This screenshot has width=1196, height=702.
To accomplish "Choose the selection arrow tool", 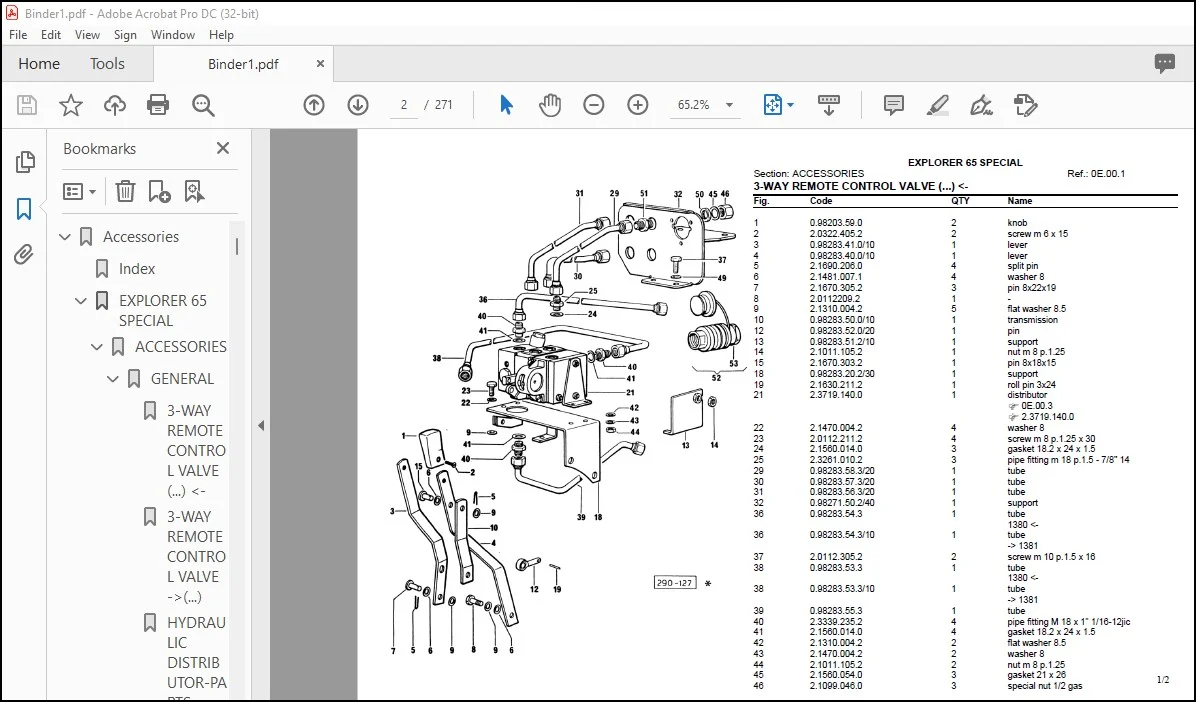I will coord(506,105).
